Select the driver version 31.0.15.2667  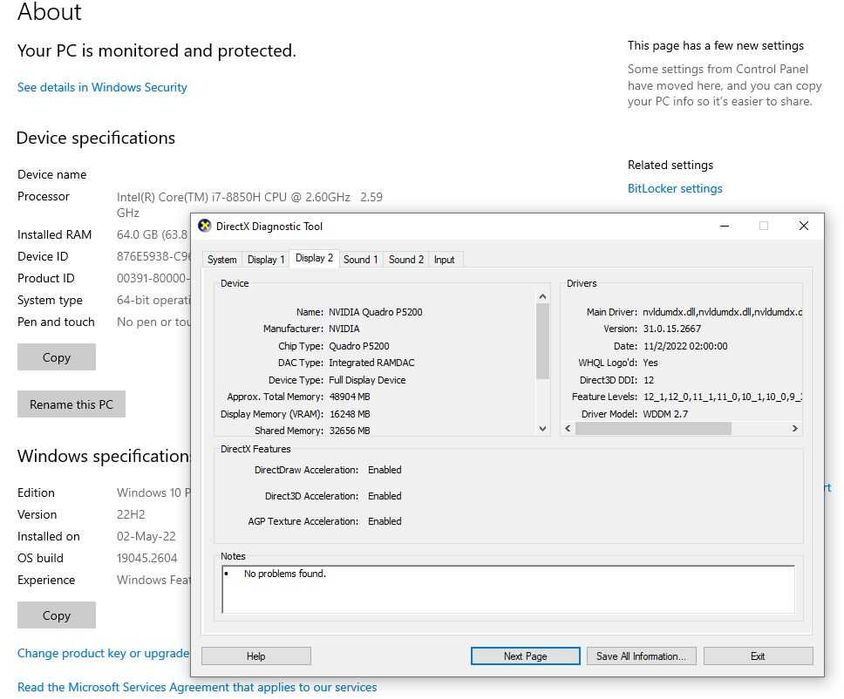tap(672, 329)
